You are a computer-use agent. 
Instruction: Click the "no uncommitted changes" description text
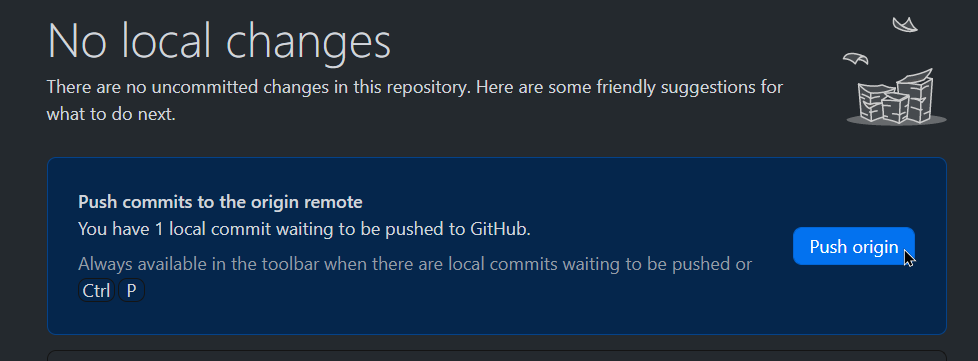coord(415,87)
